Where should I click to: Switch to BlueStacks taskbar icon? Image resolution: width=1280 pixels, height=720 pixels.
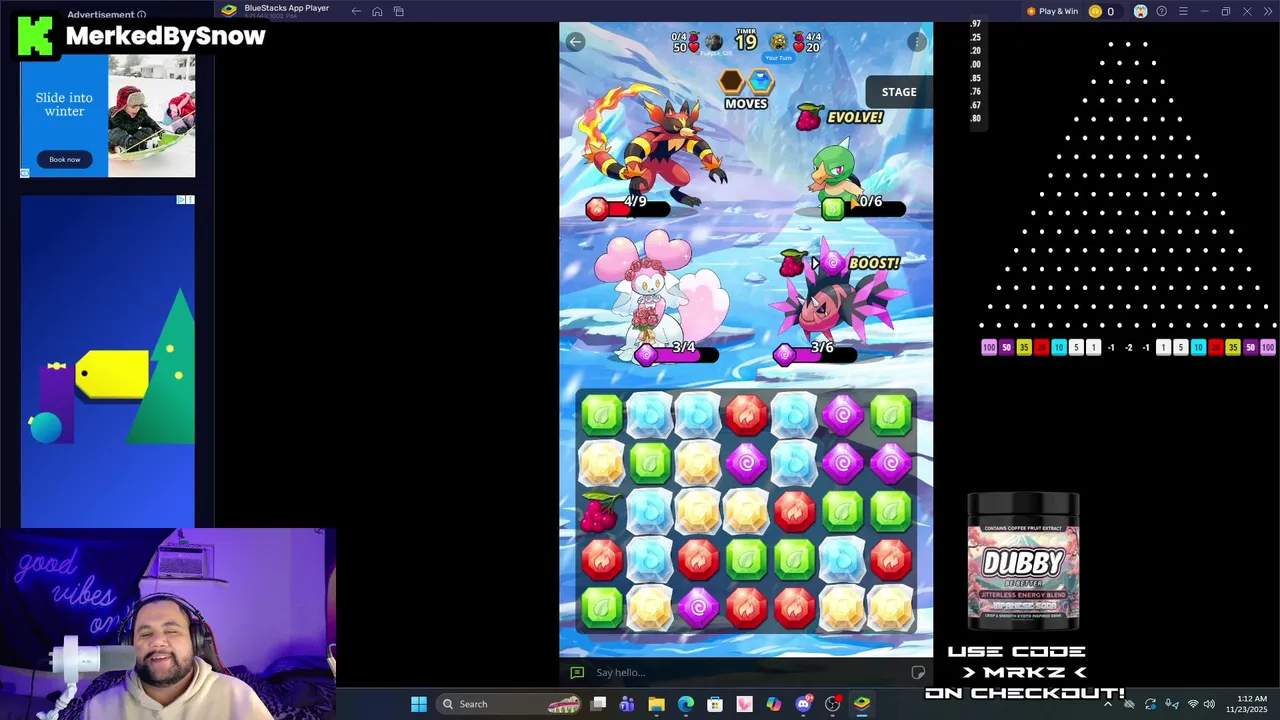862,704
